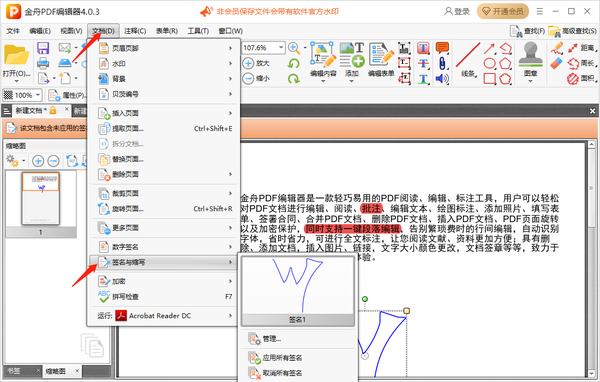This screenshot has height=382, width=600.
Task: Choose 插入页面 from the menu
Action: [x=164, y=113]
